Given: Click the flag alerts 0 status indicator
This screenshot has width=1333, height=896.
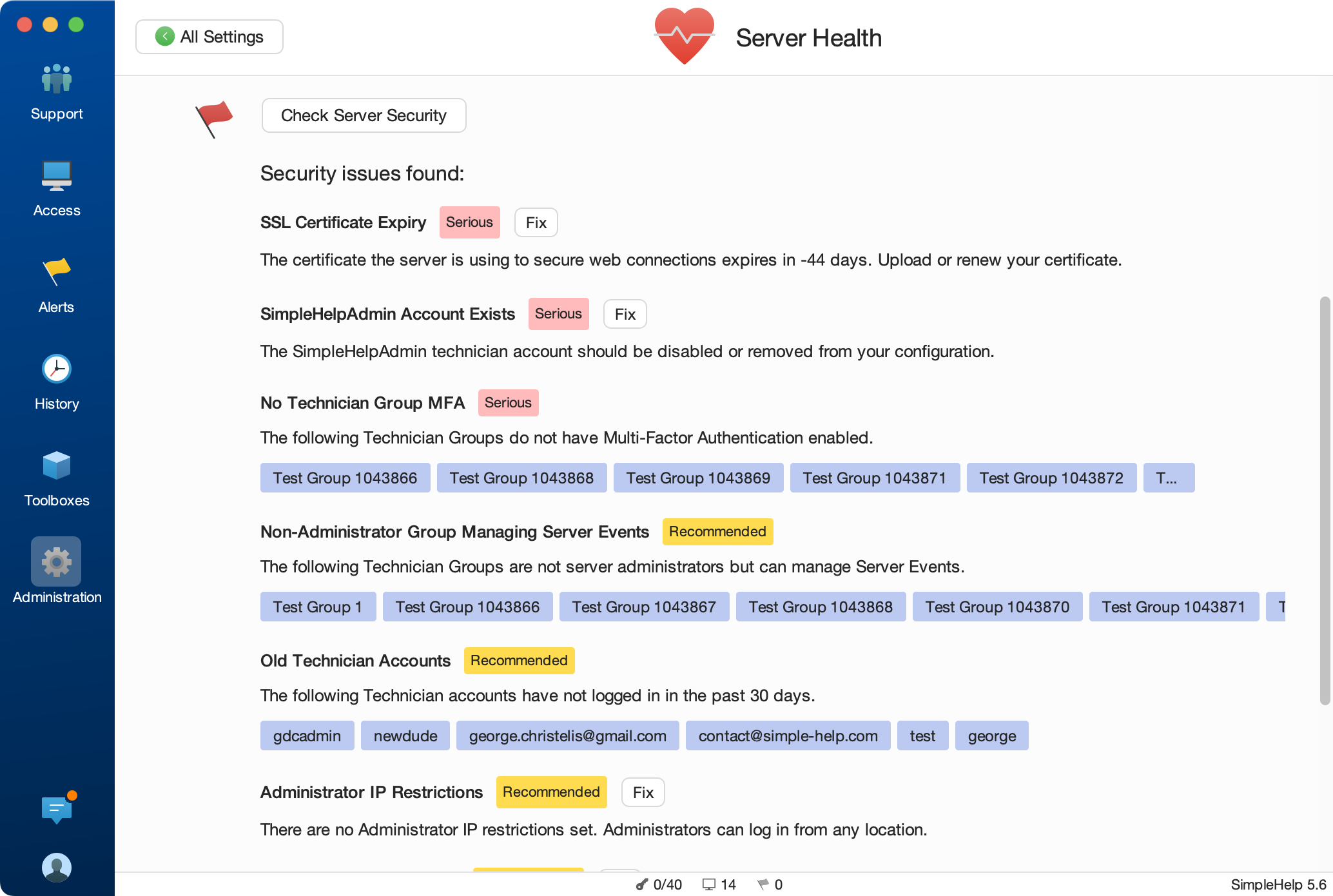Looking at the screenshot, I should click(770, 884).
